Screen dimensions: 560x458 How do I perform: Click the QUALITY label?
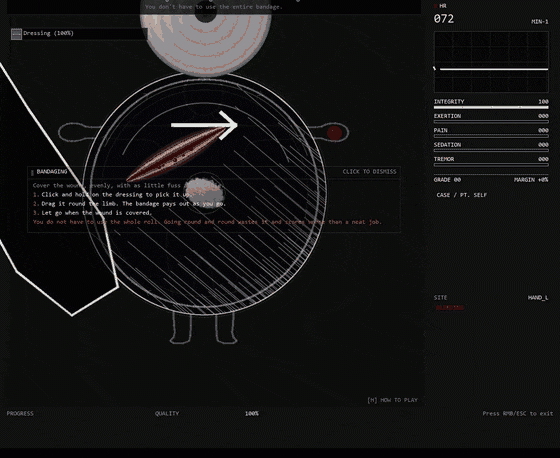[167, 413]
